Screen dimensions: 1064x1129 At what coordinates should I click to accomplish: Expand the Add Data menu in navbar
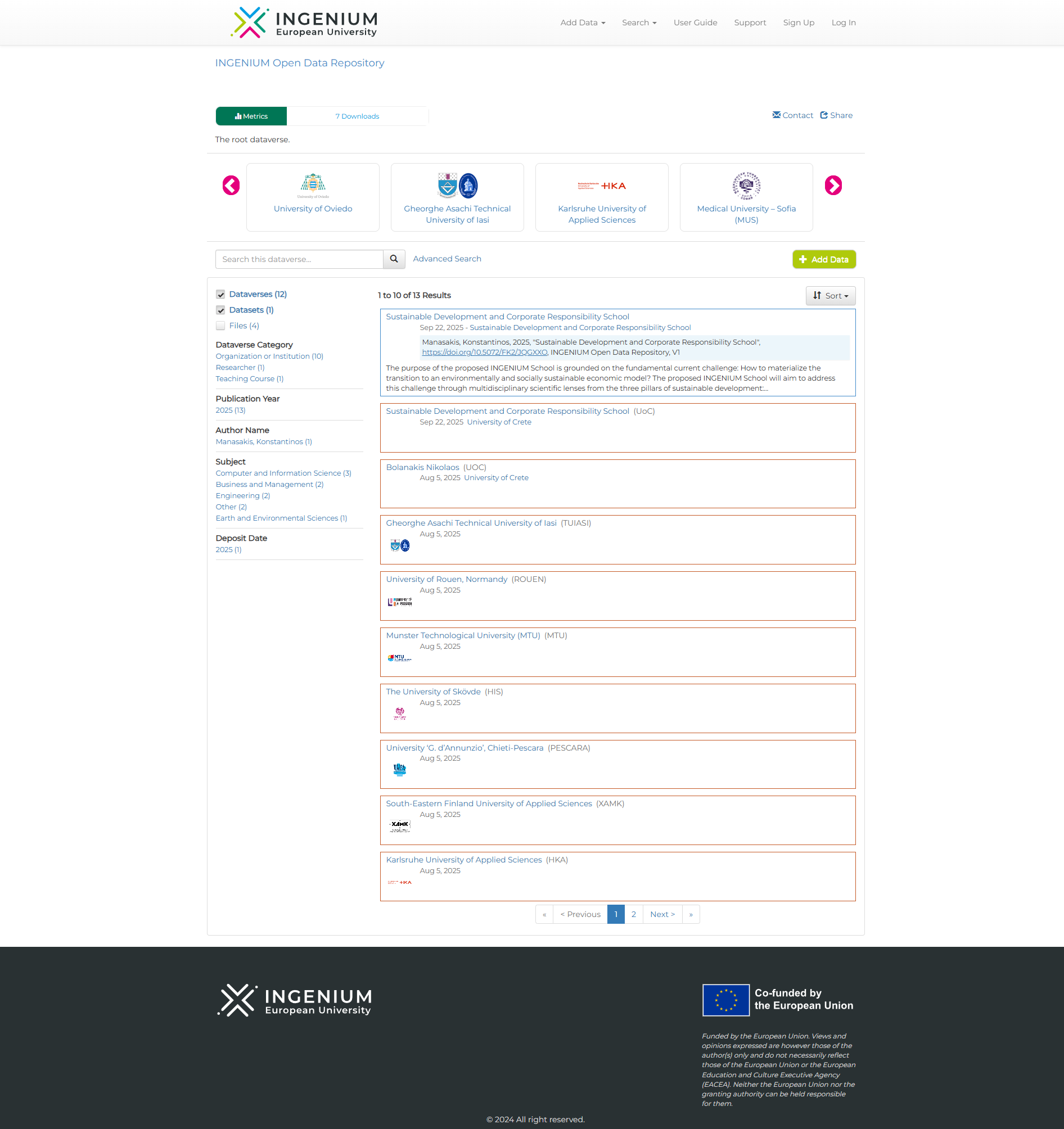coord(582,22)
